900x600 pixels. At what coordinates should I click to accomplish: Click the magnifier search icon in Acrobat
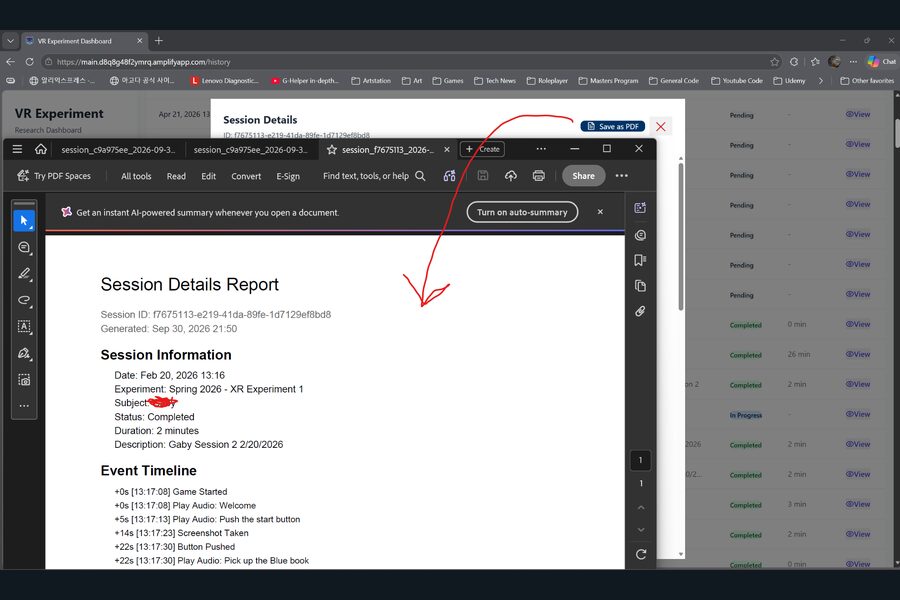[420, 176]
